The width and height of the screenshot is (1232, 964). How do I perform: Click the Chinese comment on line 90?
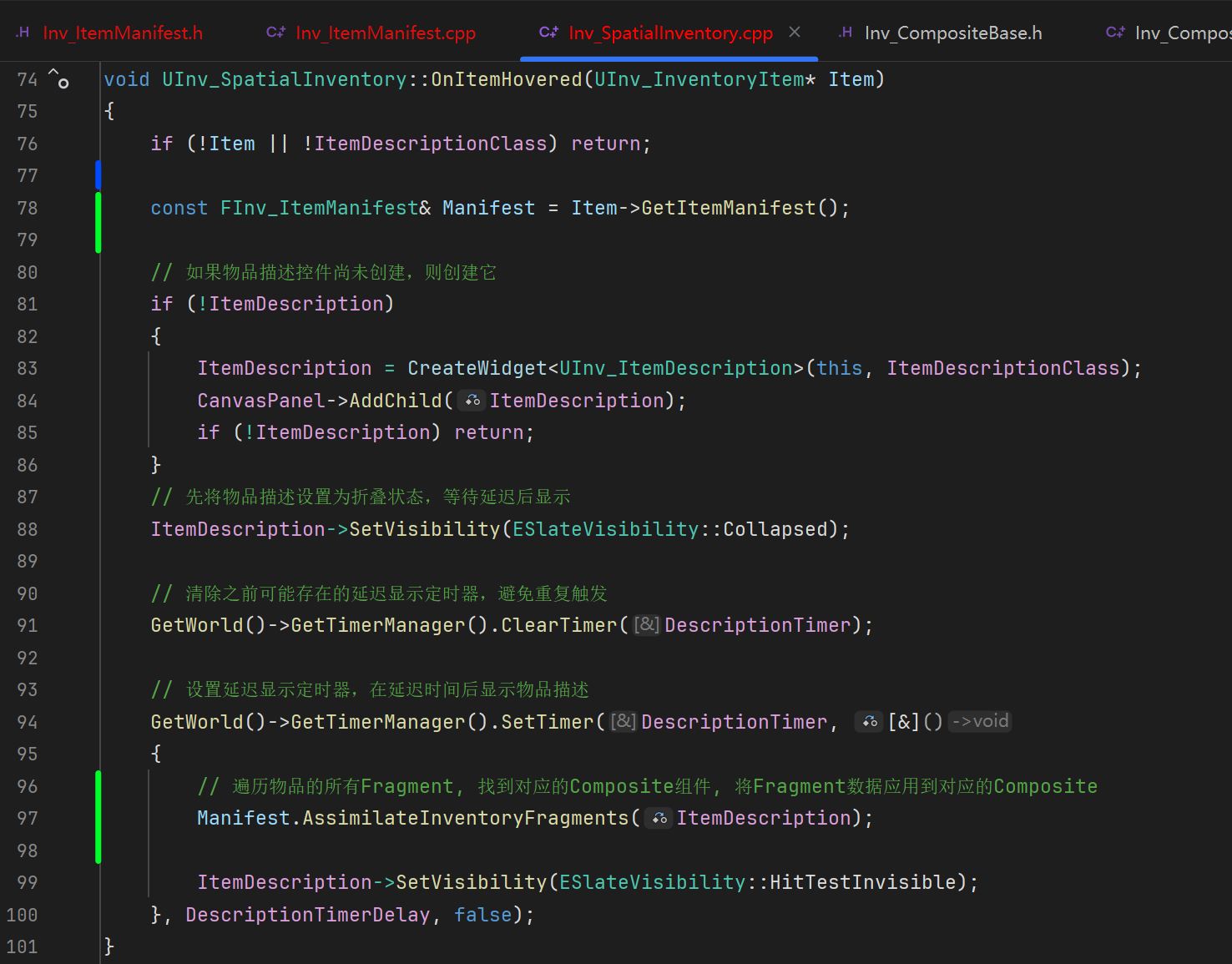[379, 593]
